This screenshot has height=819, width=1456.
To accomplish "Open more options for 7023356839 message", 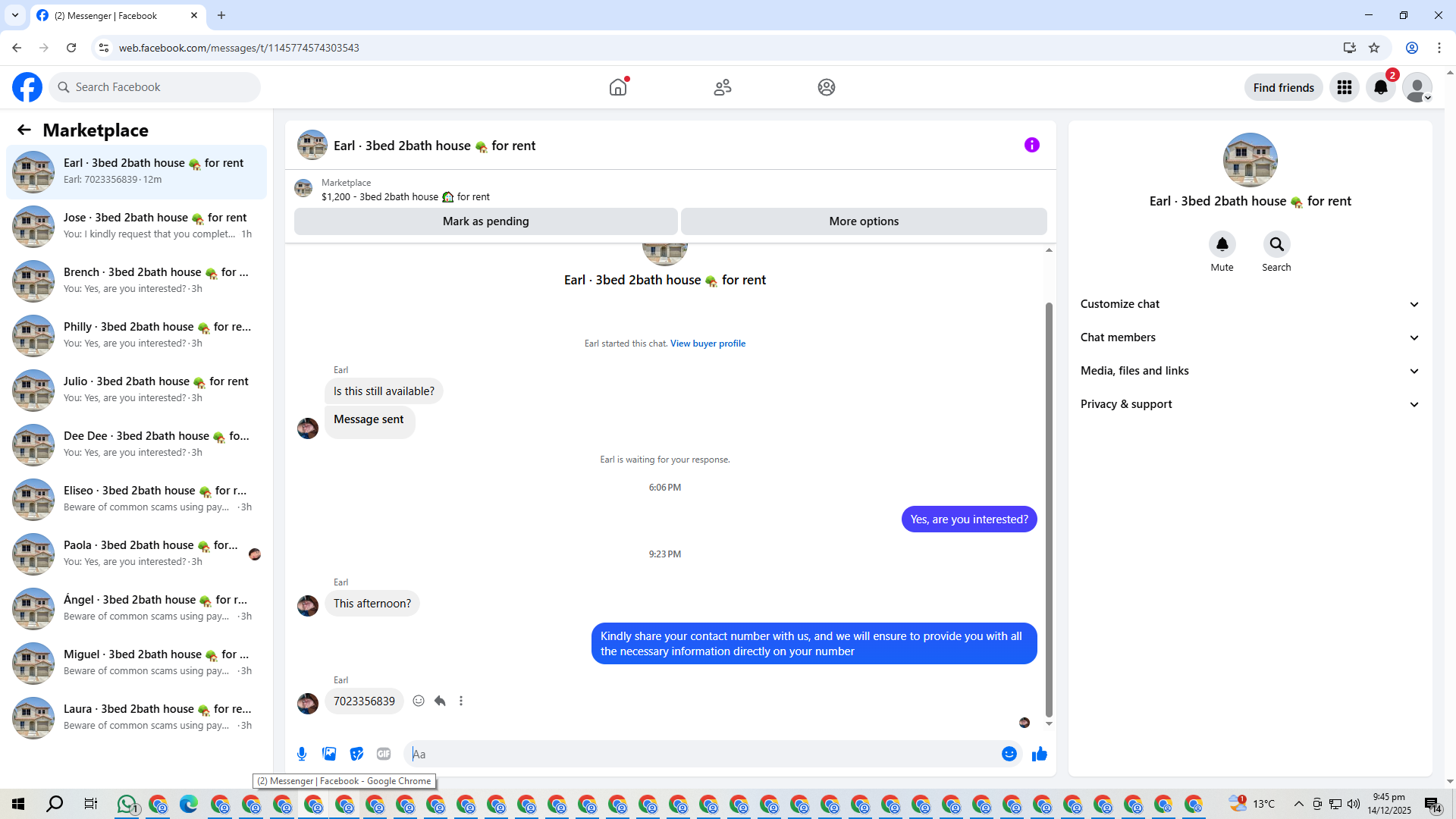I will (461, 701).
